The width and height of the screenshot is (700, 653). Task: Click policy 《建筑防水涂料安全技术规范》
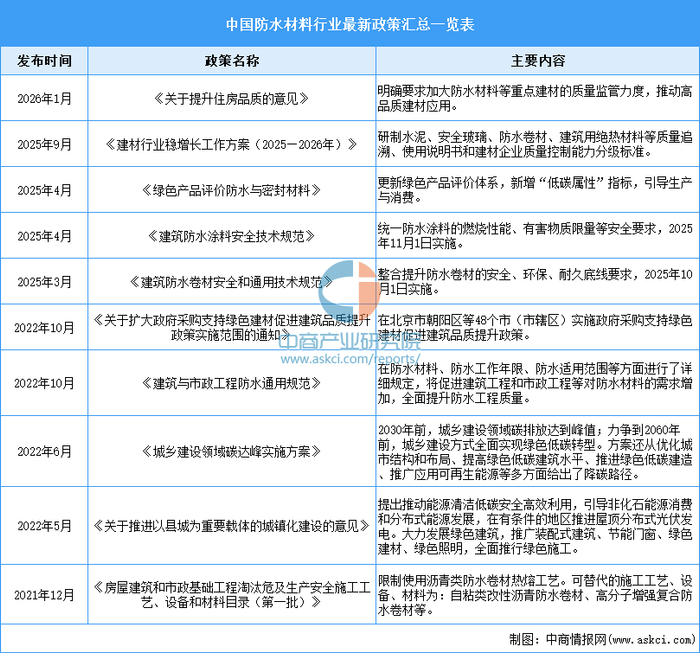pyautogui.click(x=232, y=236)
